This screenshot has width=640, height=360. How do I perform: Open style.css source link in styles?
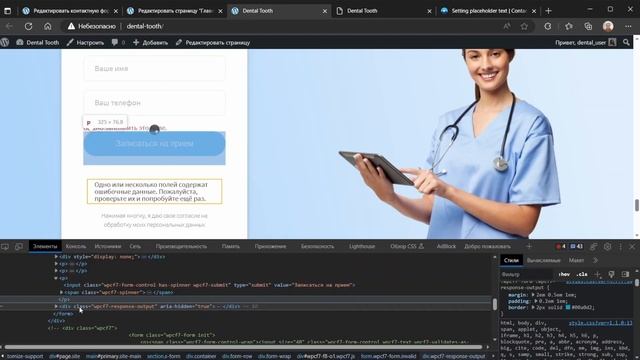point(600,323)
